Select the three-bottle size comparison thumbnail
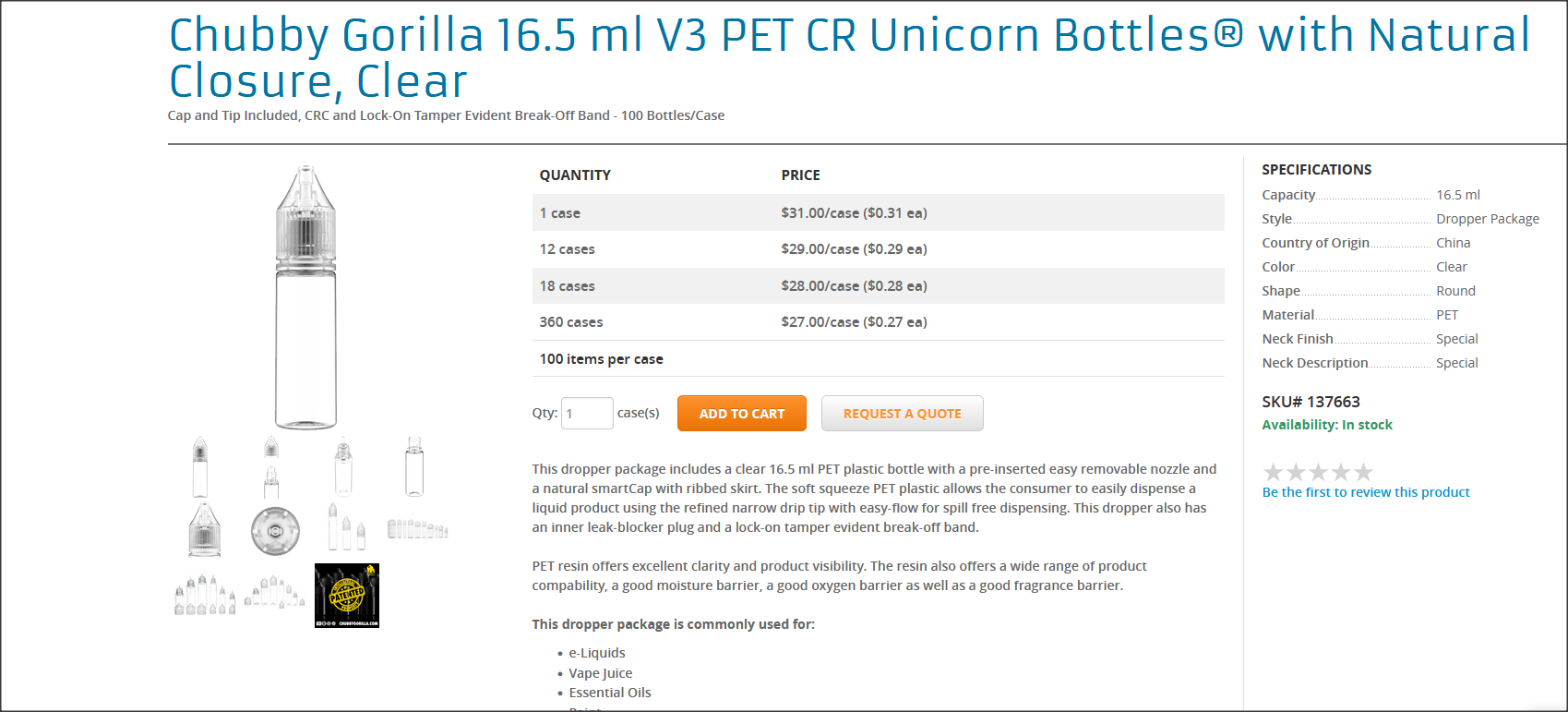The height and width of the screenshot is (712, 1568). [347, 527]
